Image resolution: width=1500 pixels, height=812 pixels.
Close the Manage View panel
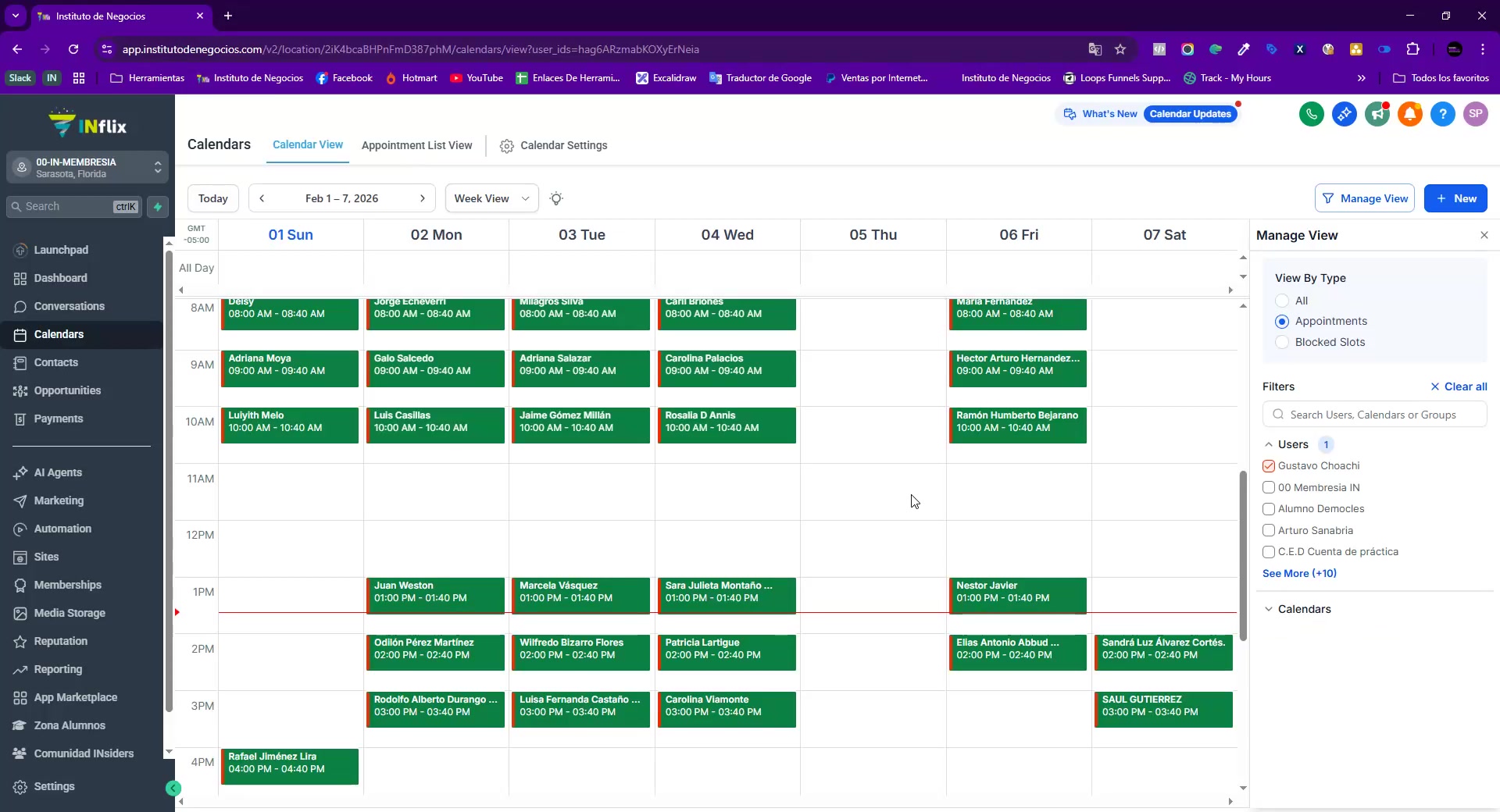coord(1484,235)
